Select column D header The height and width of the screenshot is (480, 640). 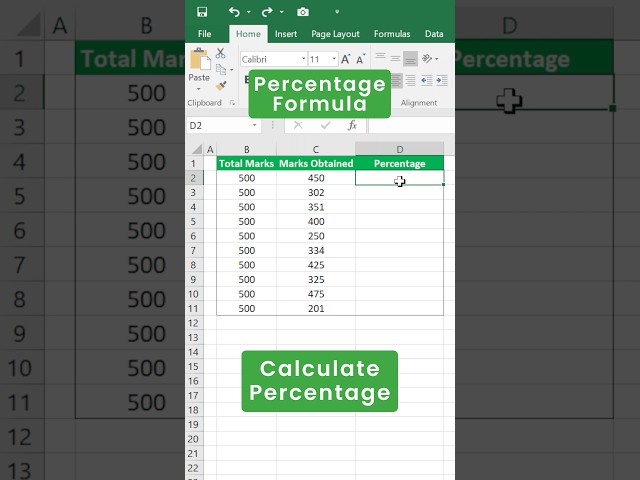[400, 149]
